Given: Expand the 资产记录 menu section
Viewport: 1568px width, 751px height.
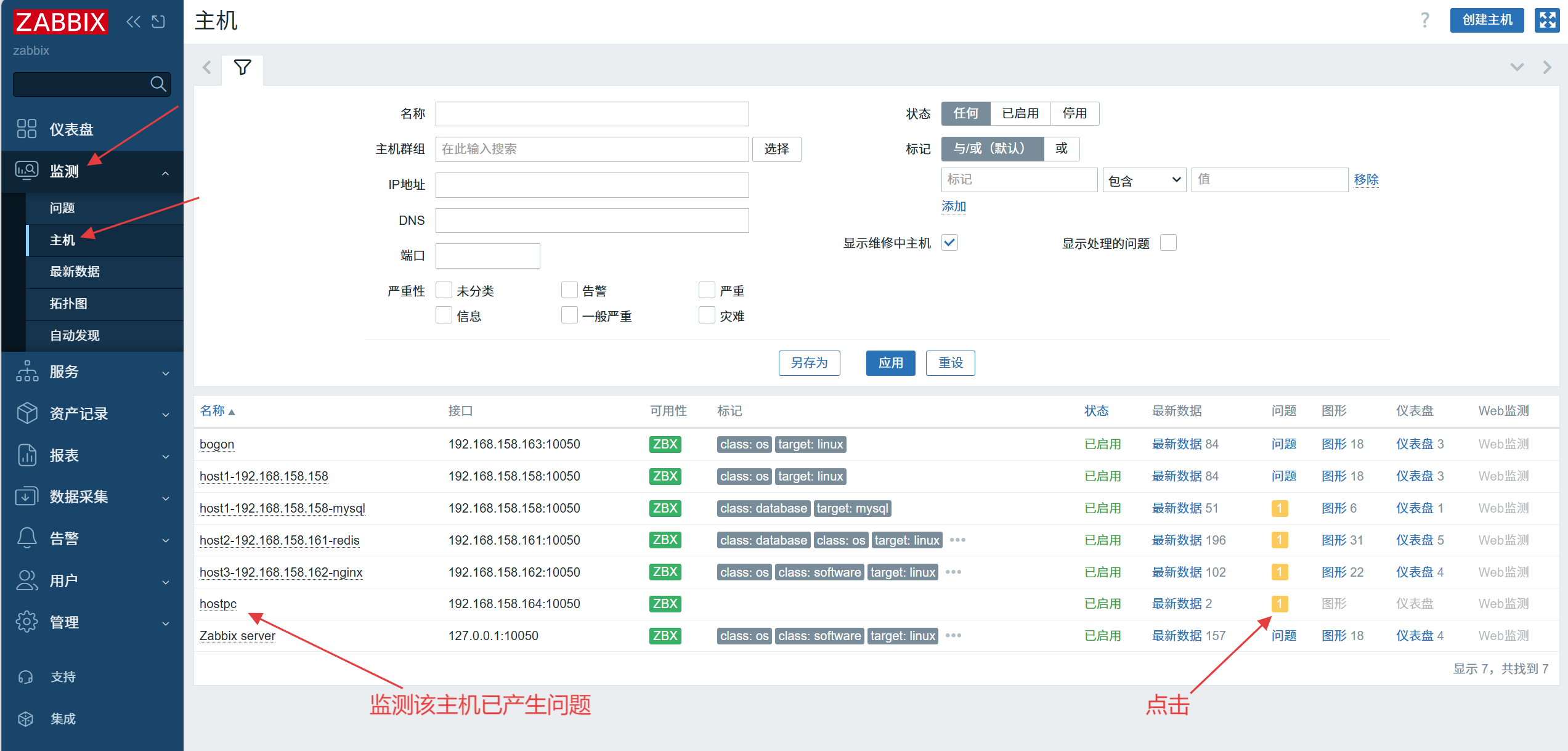Looking at the screenshot, I should pyautogui.click(x=165, y=415).
